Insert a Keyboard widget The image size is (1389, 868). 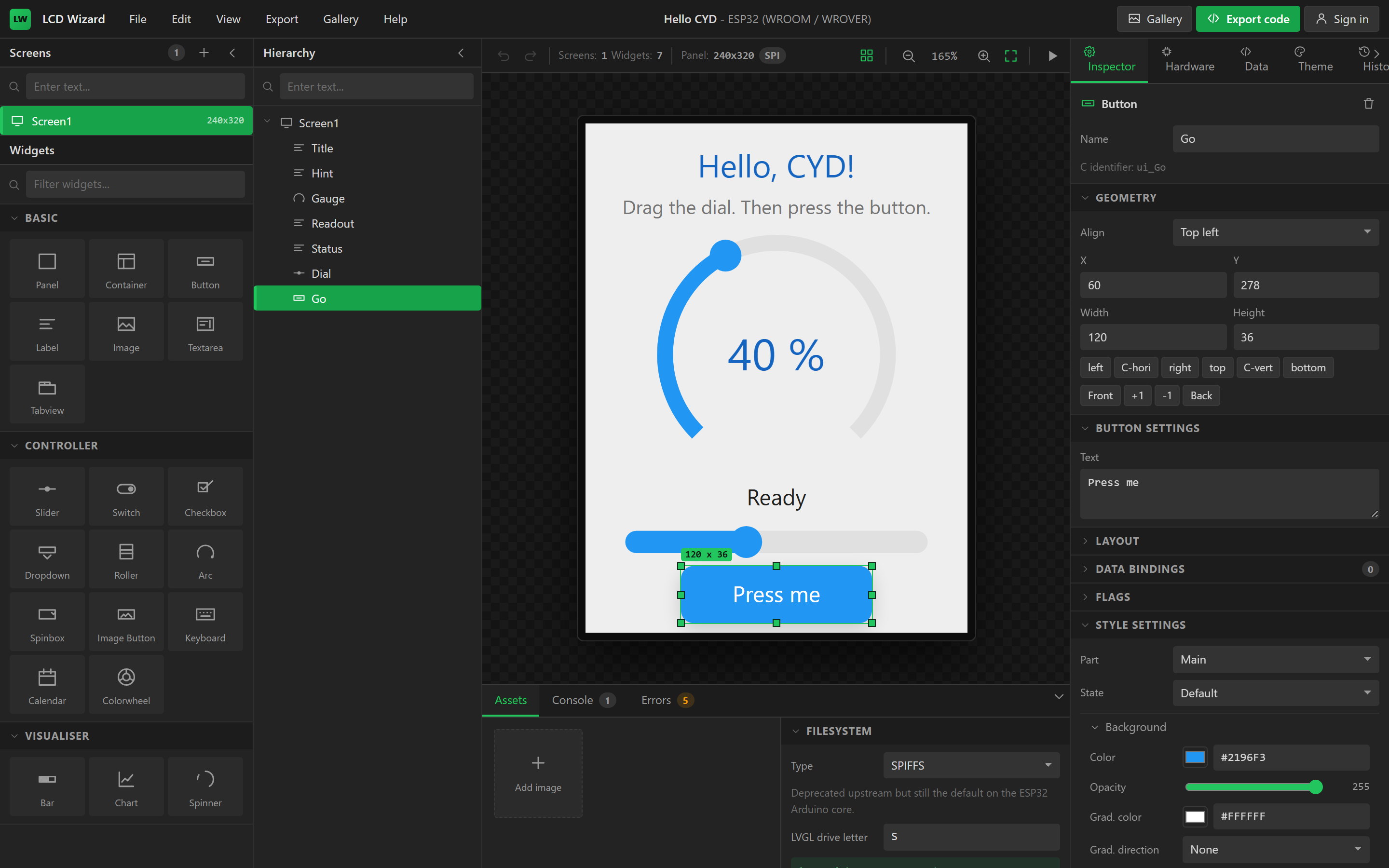tap(205, 621)
